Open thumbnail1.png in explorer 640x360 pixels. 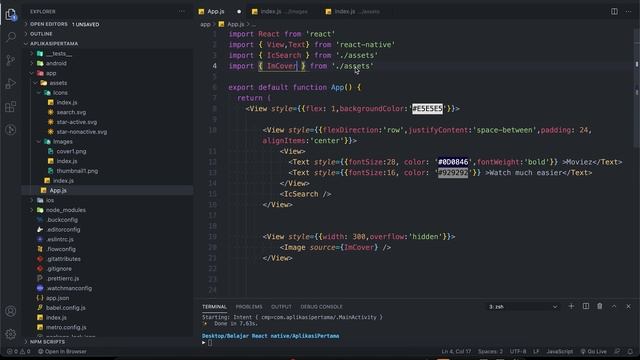[77, 171]
